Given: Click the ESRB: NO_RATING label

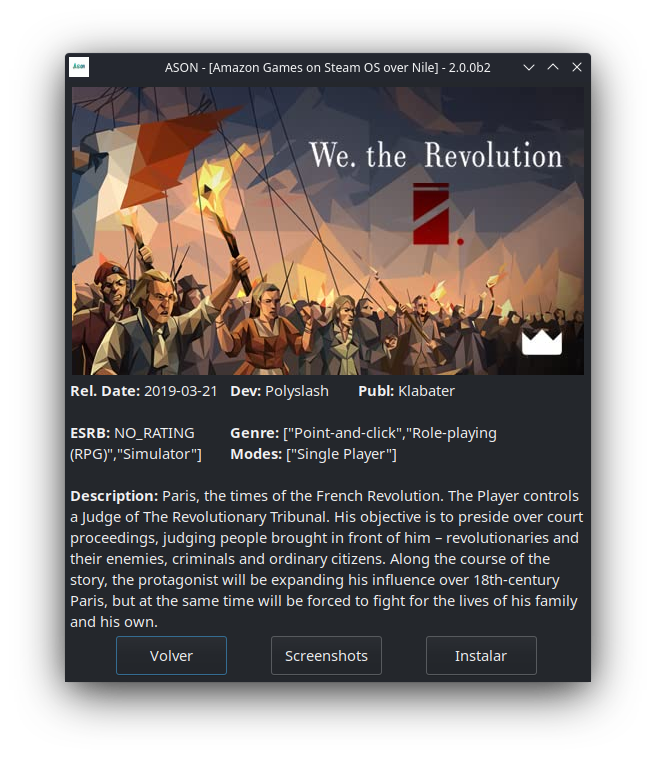Looking at the screenshot, I should pos(132,433).
